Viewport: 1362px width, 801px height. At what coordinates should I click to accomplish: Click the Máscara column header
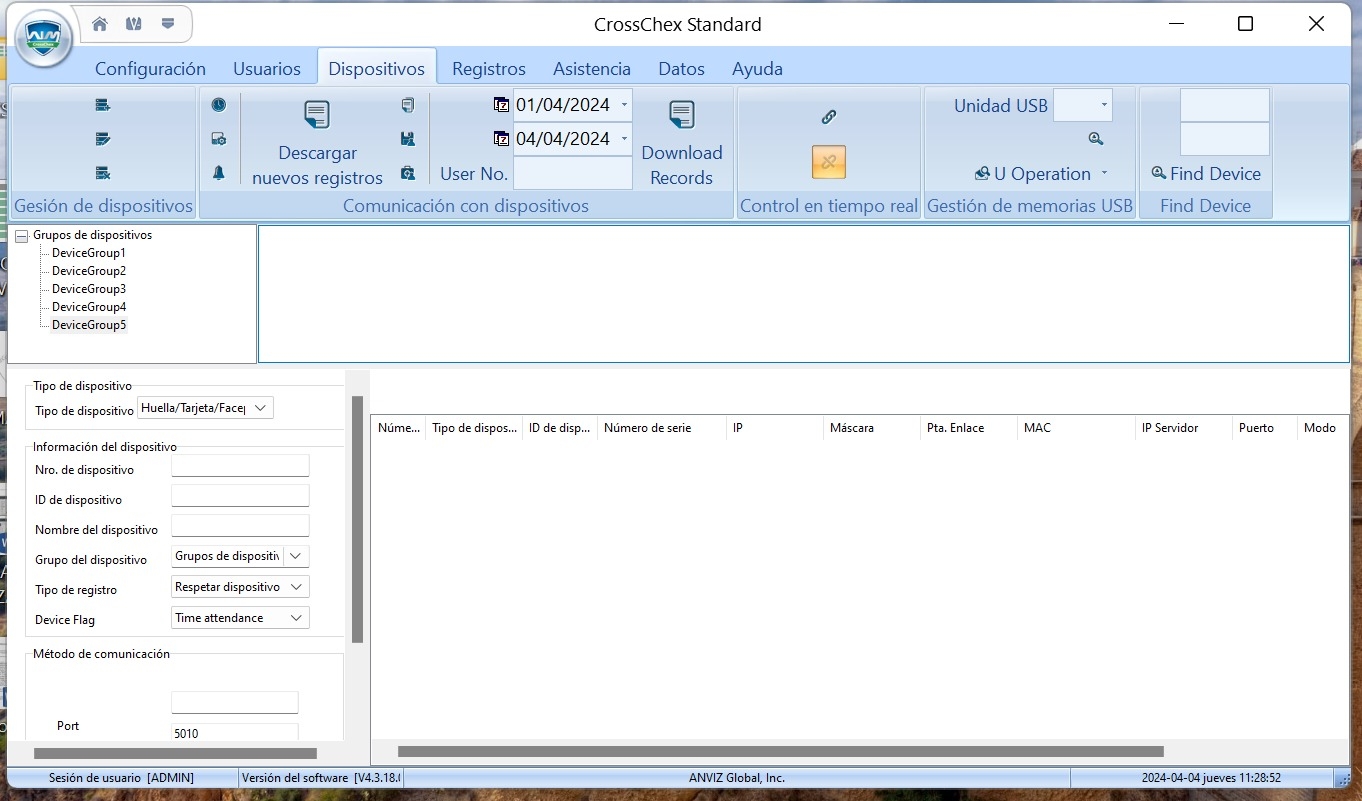click(x=872, y=428)
